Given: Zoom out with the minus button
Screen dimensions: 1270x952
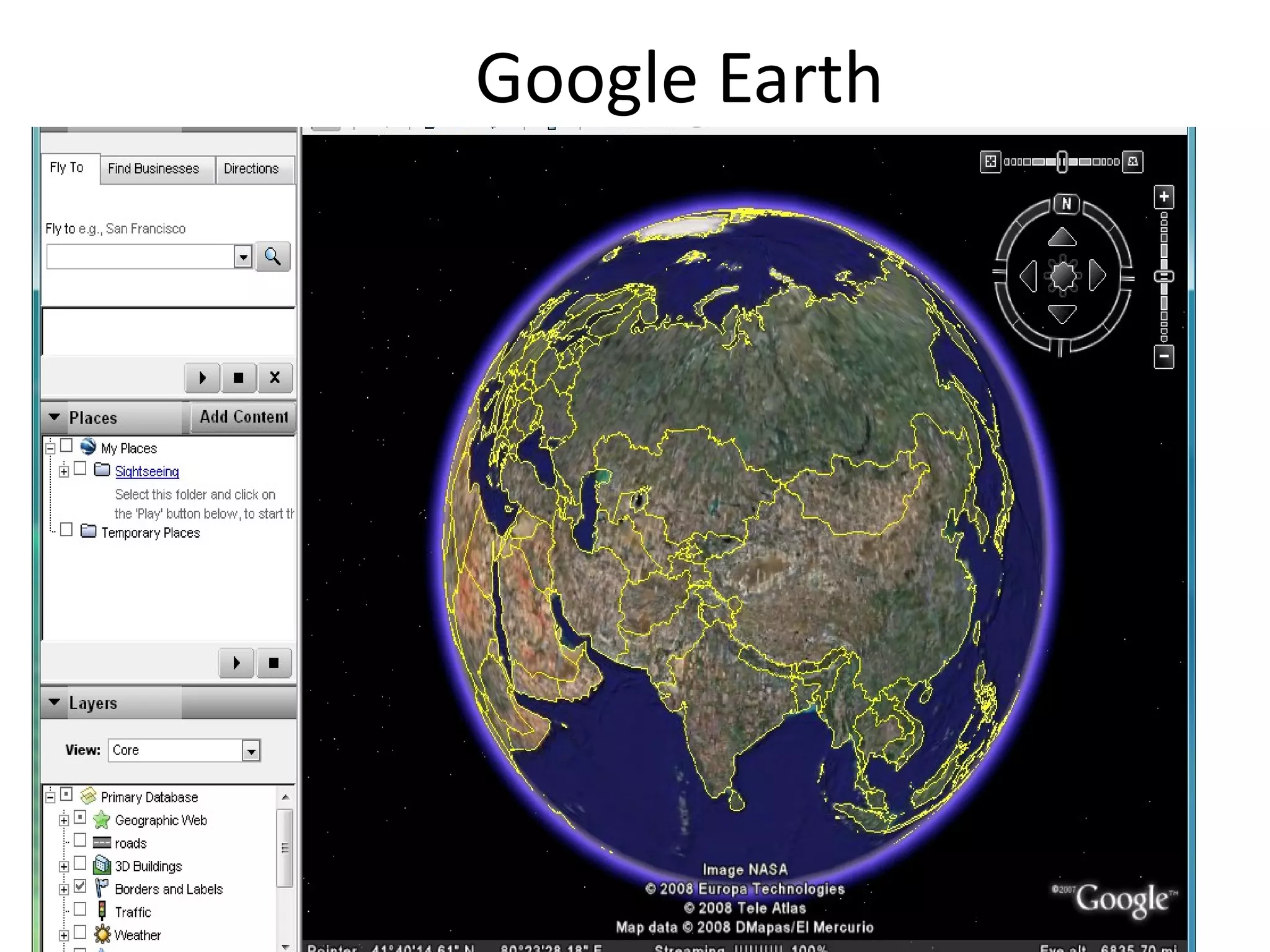Looking at the screenshot, I should tap(1164, 356).
